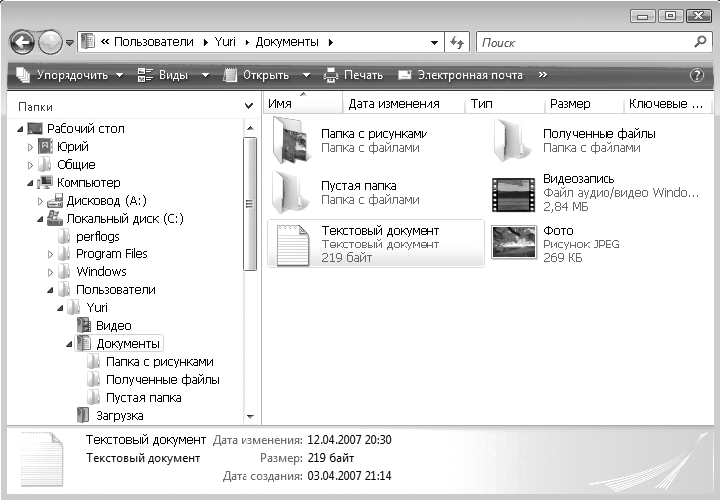Viewport: 720px width, 500px height.
Task: Select the Видеозапись video file icon
Action: click(514, 192)
